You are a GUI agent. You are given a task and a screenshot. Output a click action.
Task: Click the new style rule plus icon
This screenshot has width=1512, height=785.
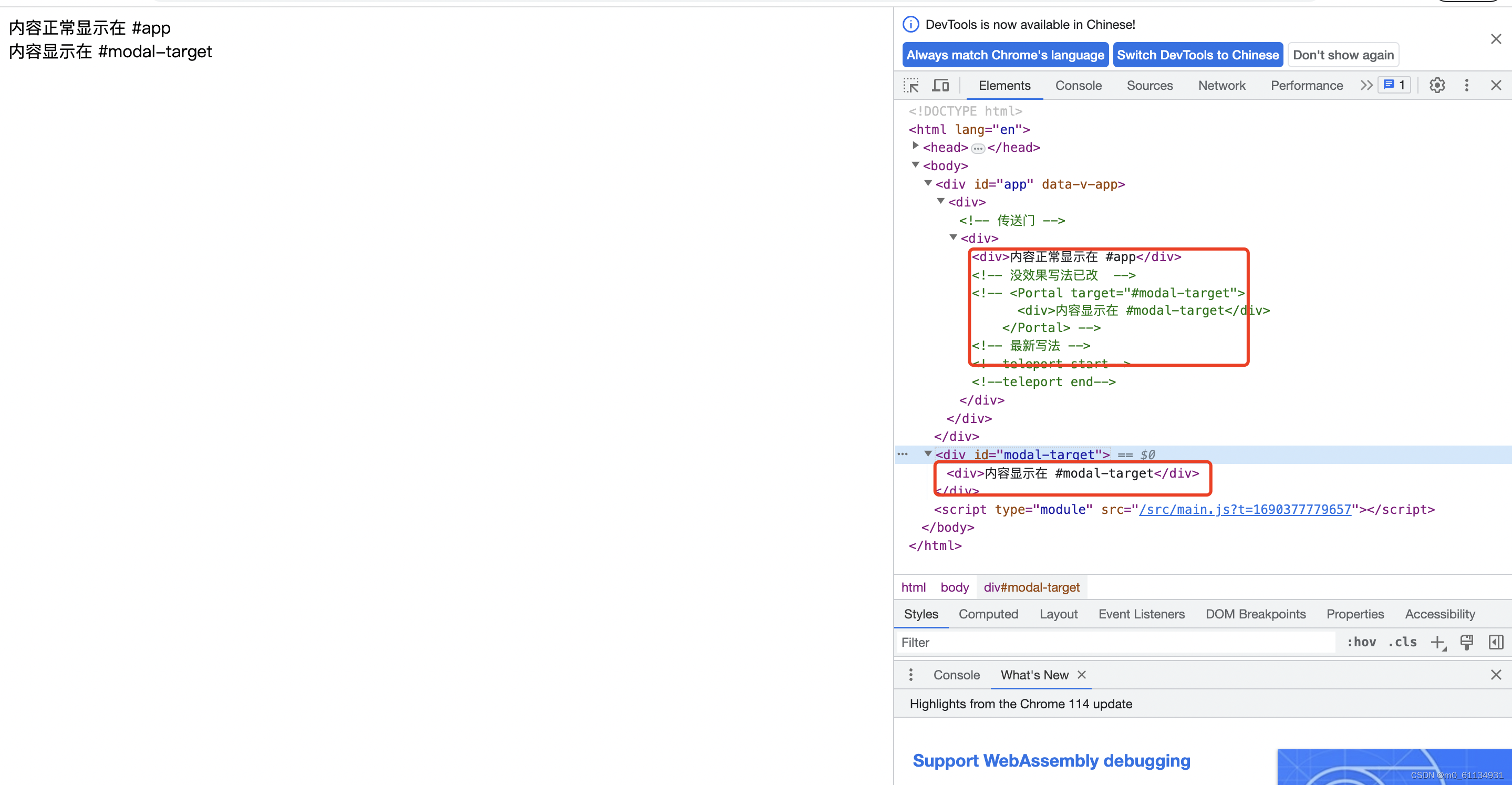[x=1437, y=642]
